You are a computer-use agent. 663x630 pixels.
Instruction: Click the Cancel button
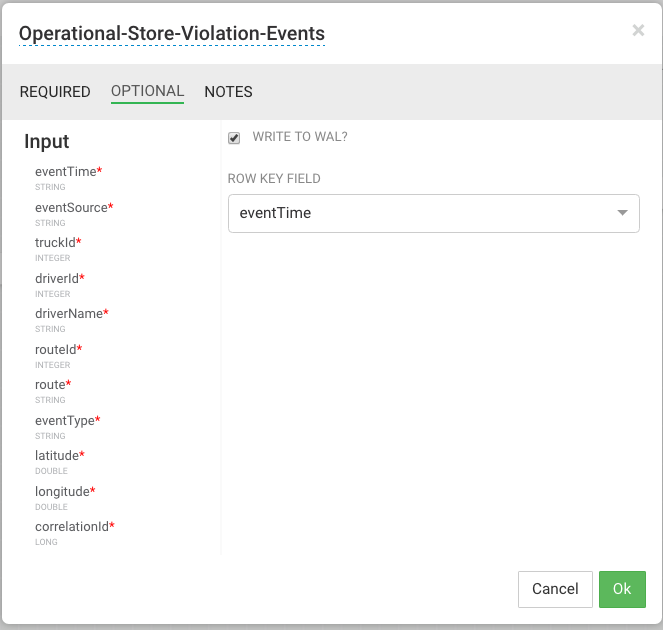555,589
